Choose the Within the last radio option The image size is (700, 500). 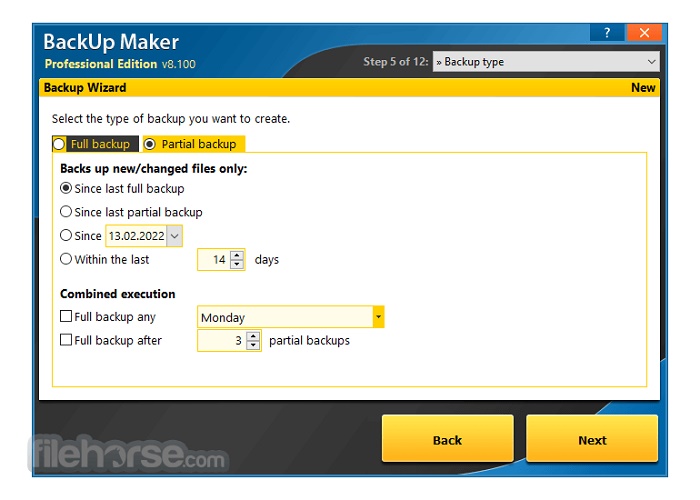pyautogui.click(x=66, y=259)
